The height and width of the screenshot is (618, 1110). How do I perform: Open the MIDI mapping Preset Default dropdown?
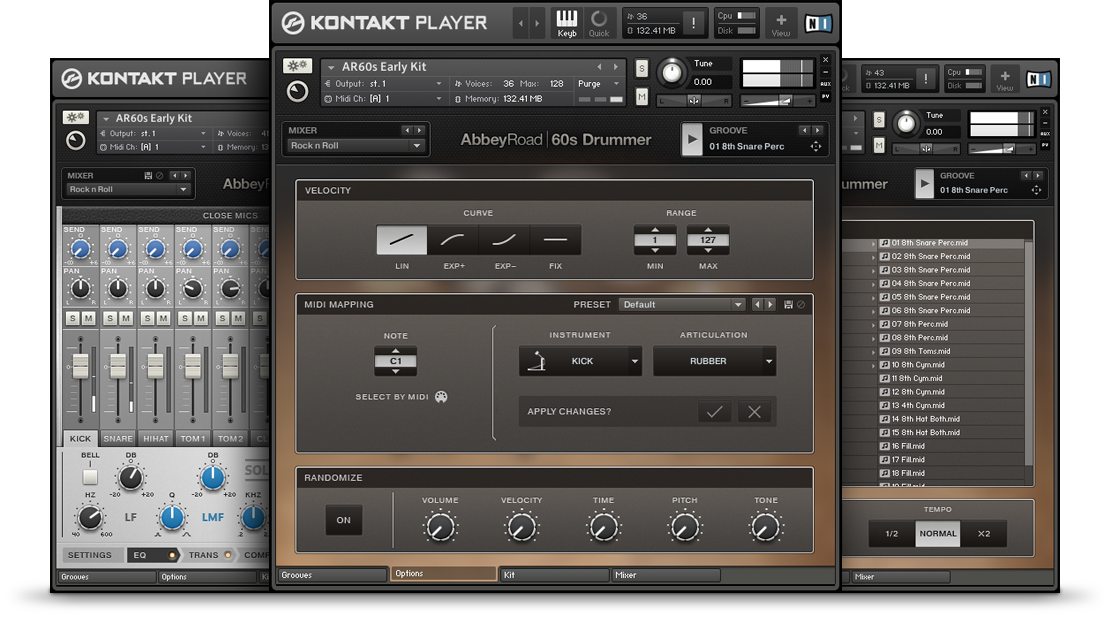tap(682, 304)
